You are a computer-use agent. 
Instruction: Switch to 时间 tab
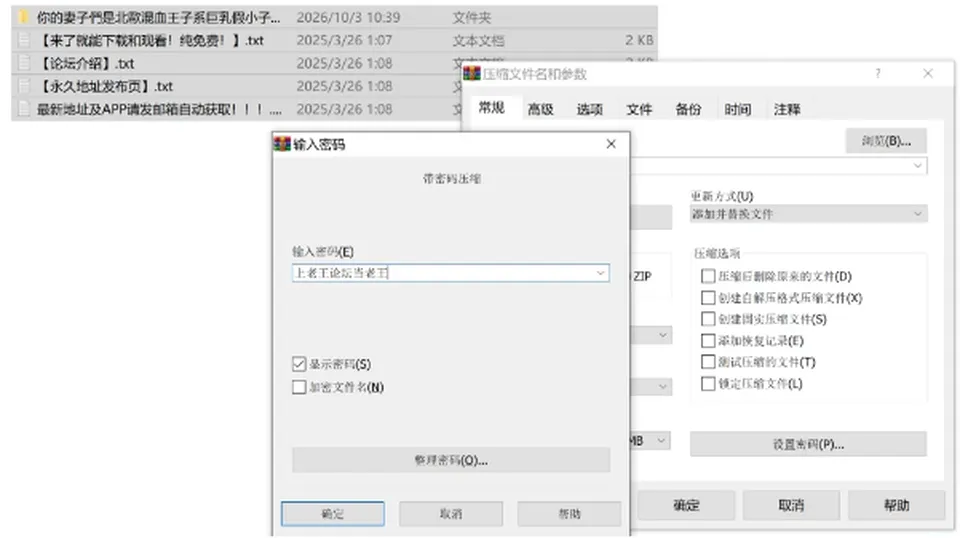(738, 110)
